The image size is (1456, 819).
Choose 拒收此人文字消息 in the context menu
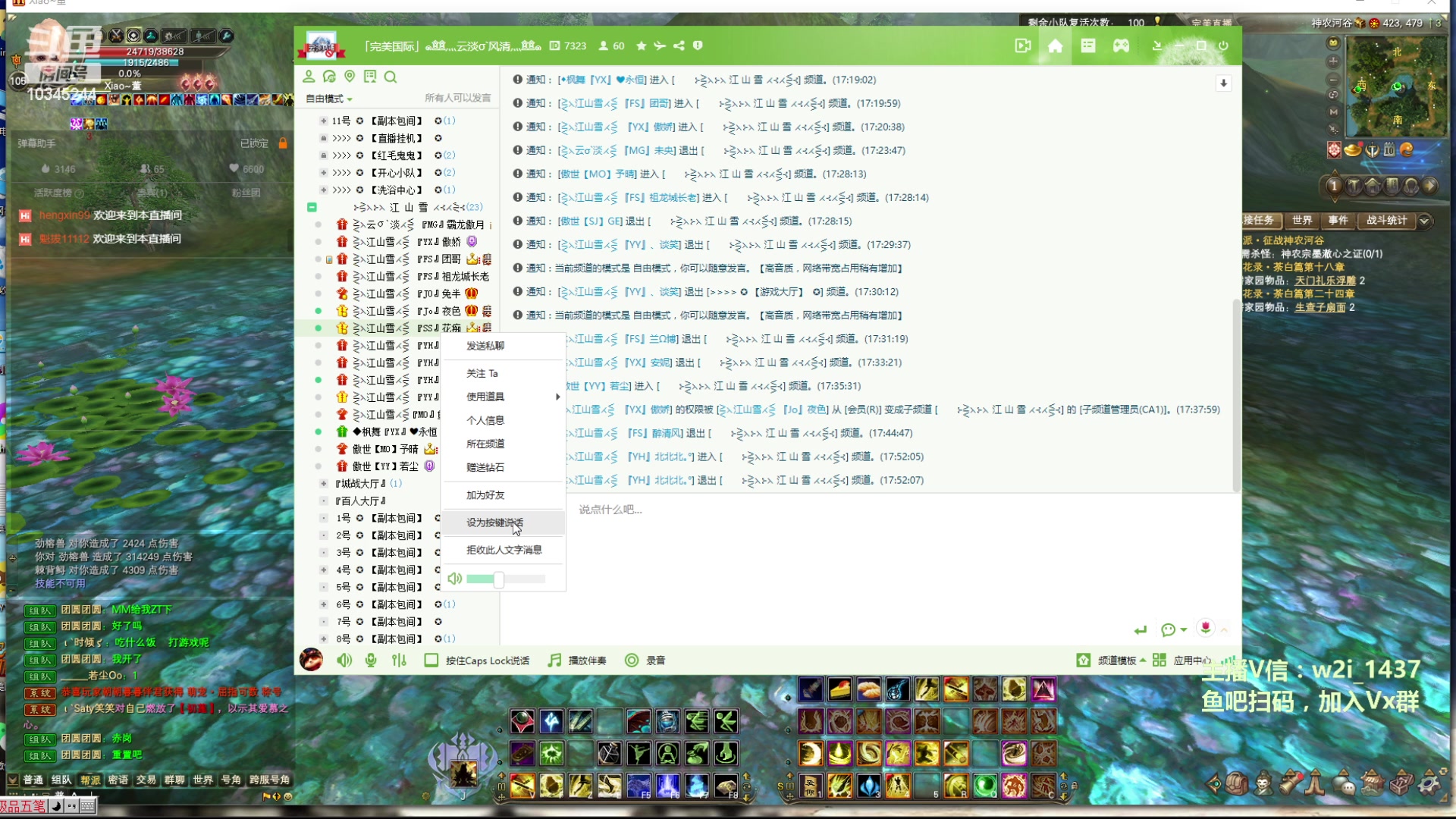click(504, 551)
